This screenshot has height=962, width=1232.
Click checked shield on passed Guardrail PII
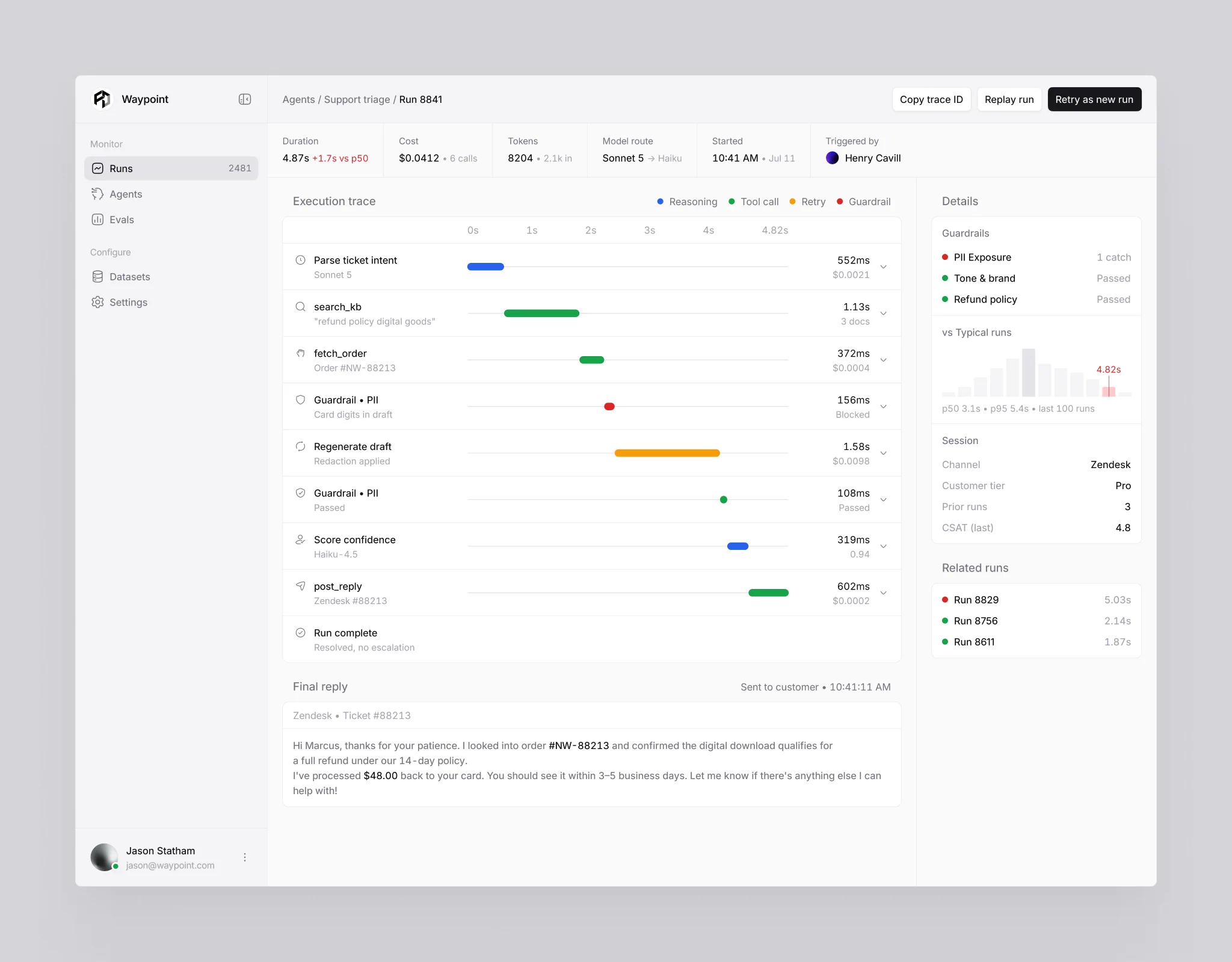300,493
